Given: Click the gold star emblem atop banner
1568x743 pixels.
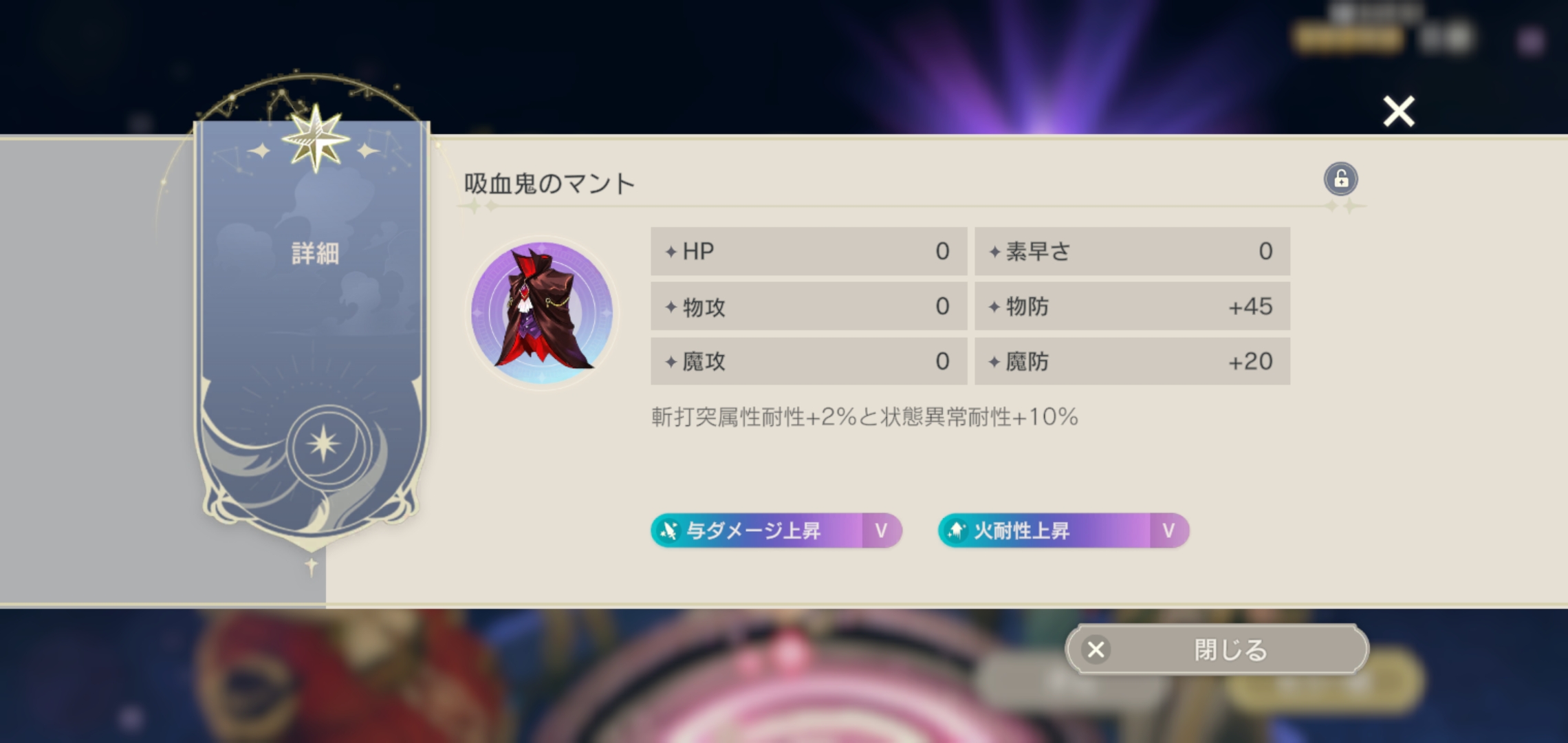Looking at the screenshot, I should [316, 138].
